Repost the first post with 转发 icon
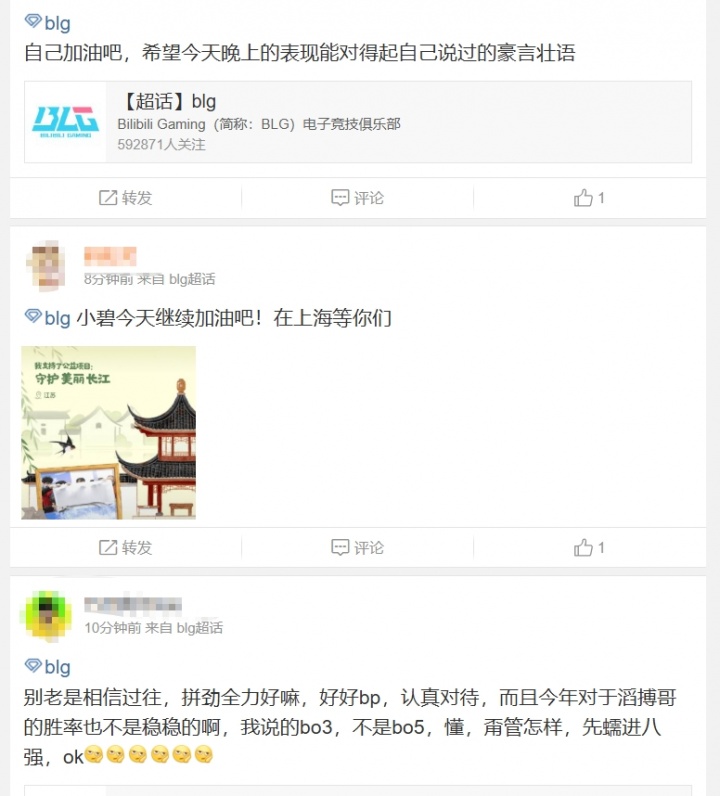The image size is (720, 796). click(x=125, y=197)
